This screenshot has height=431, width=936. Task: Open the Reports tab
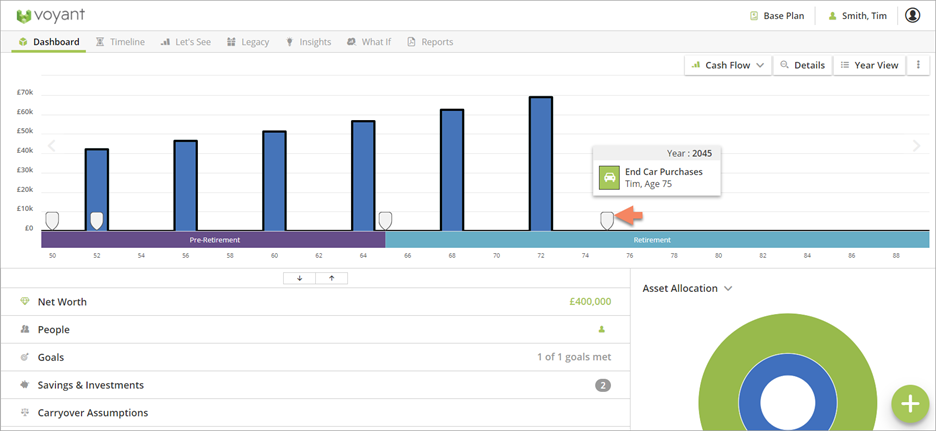tap(430, 42)
